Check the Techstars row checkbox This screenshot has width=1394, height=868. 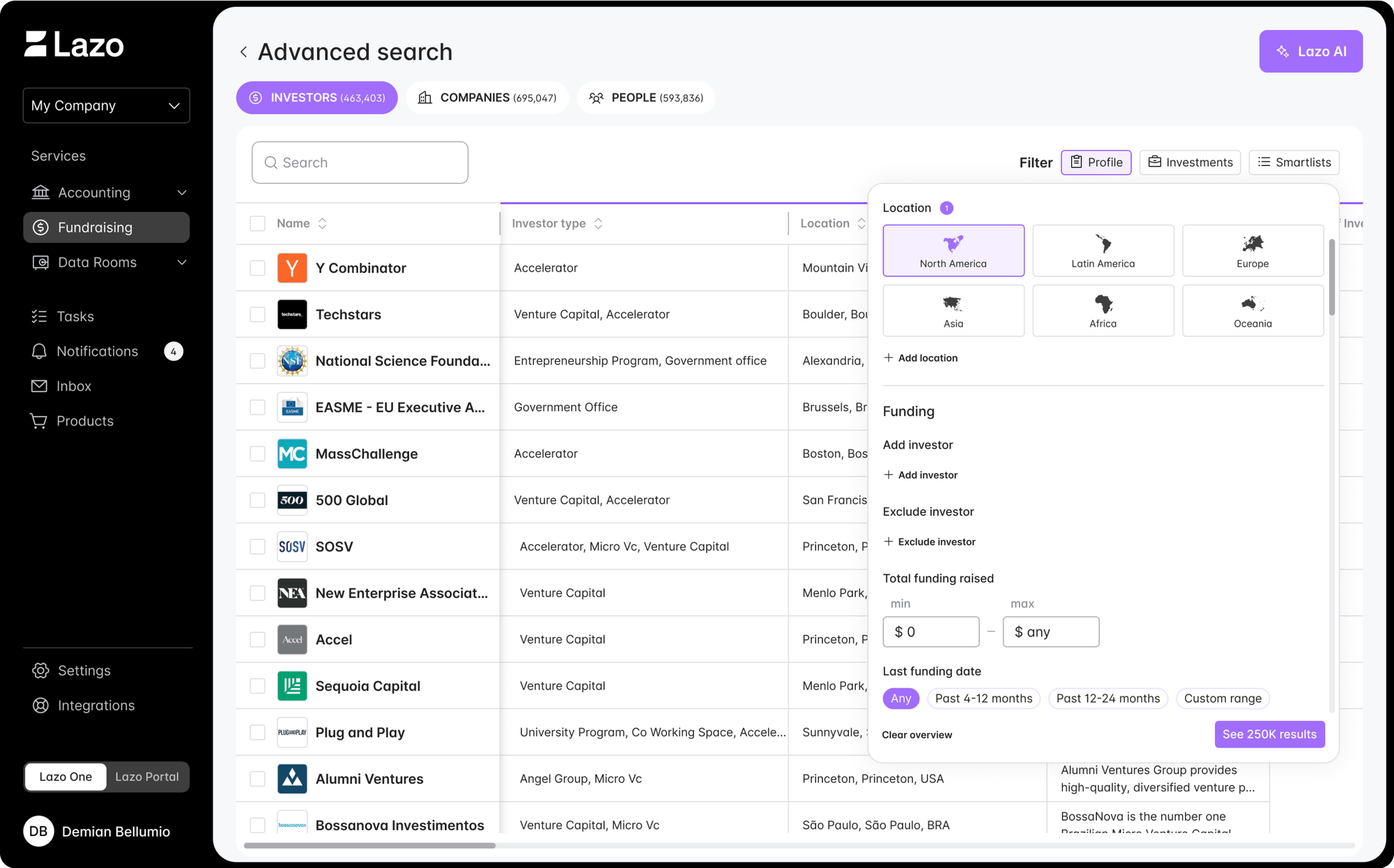click(257, 314)
